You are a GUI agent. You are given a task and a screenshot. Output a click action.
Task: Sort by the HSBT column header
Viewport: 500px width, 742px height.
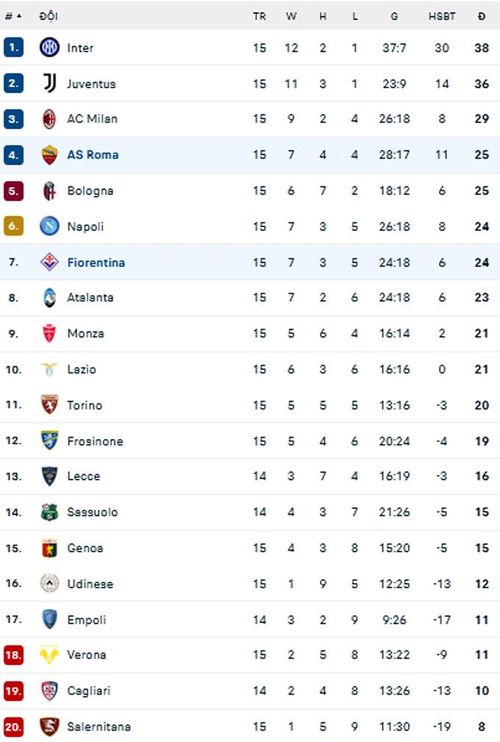(x=442, y=16)
